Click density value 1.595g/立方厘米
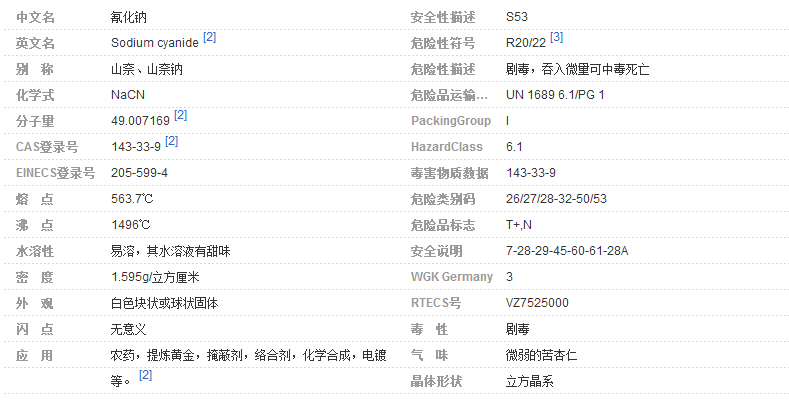The image size is (789, 405). (x=156, y=277)
